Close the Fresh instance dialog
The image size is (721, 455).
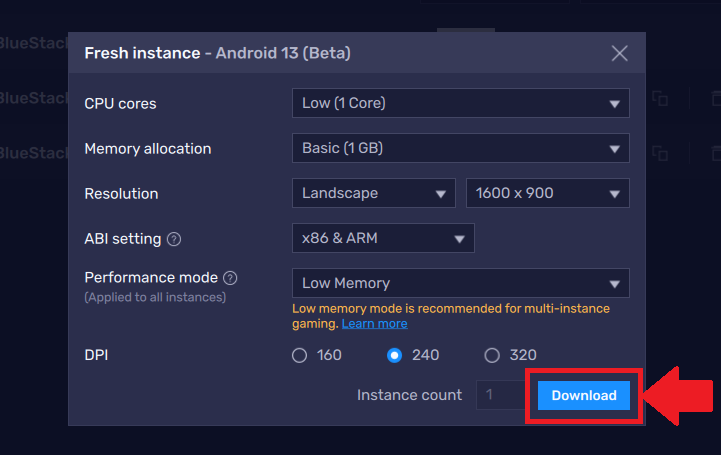click(619, 53)
